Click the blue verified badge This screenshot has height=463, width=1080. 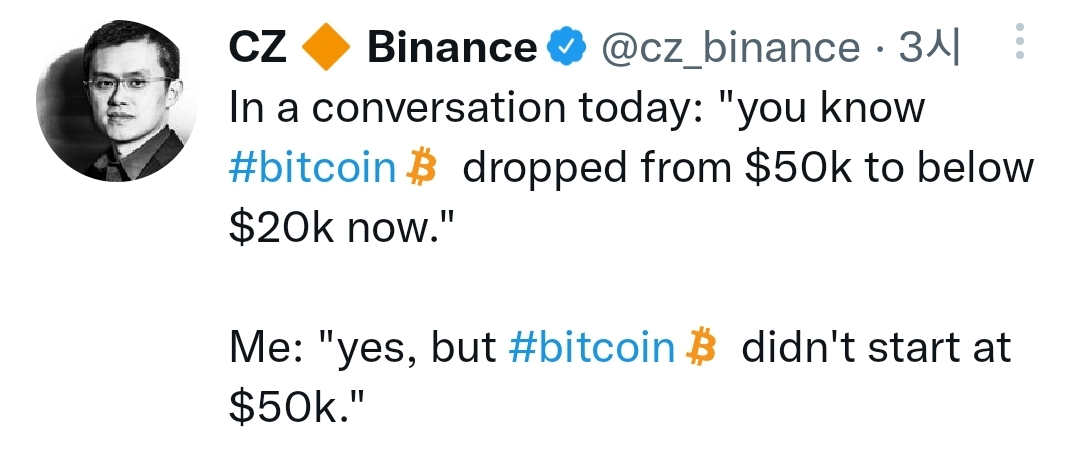tap(566, 48)
